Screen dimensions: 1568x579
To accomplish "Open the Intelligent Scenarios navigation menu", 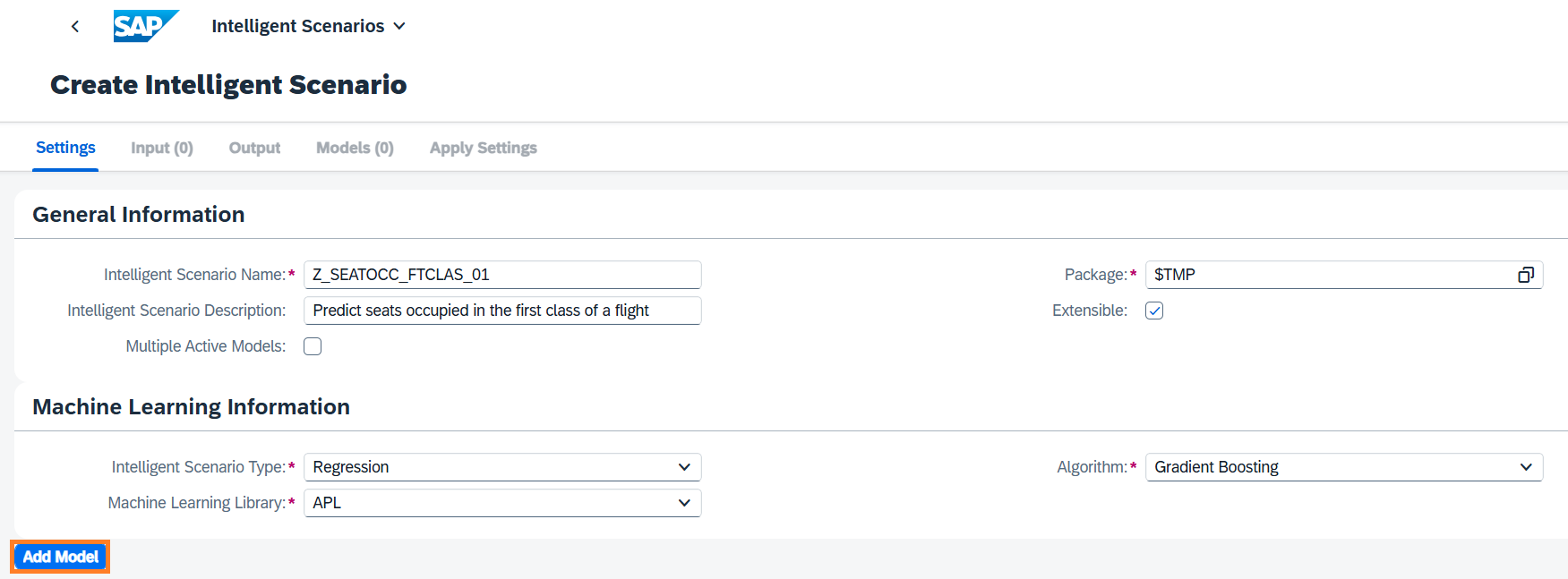I will click(308, 27).
